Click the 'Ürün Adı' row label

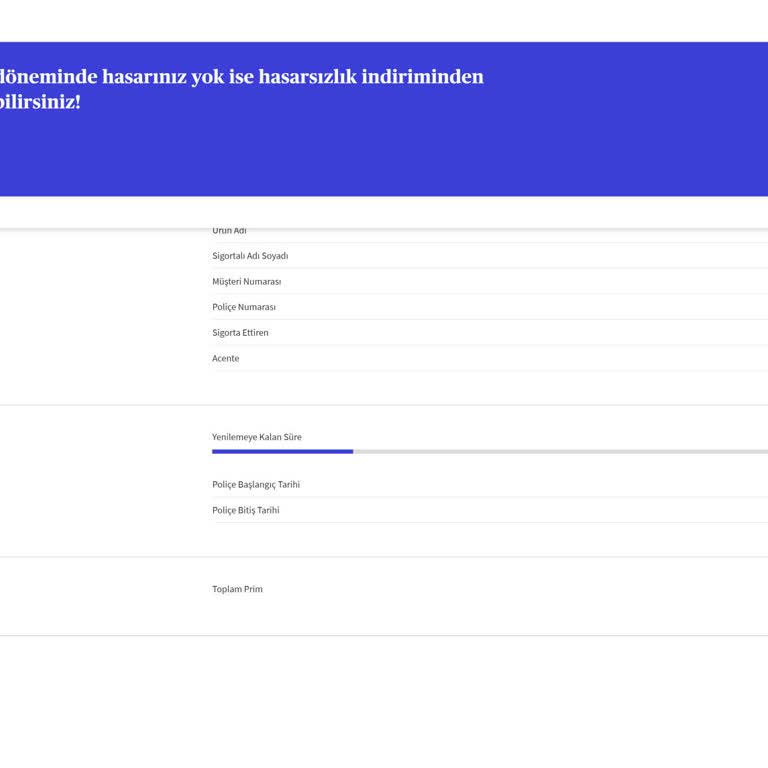pyautogui.click(x=229, y=231)
